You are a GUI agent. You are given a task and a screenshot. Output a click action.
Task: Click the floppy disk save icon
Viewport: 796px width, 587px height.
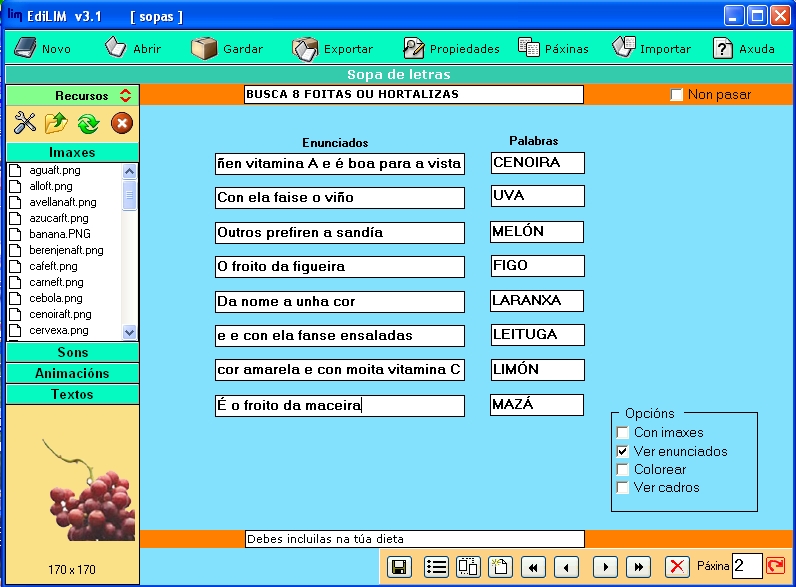[398, 567]
